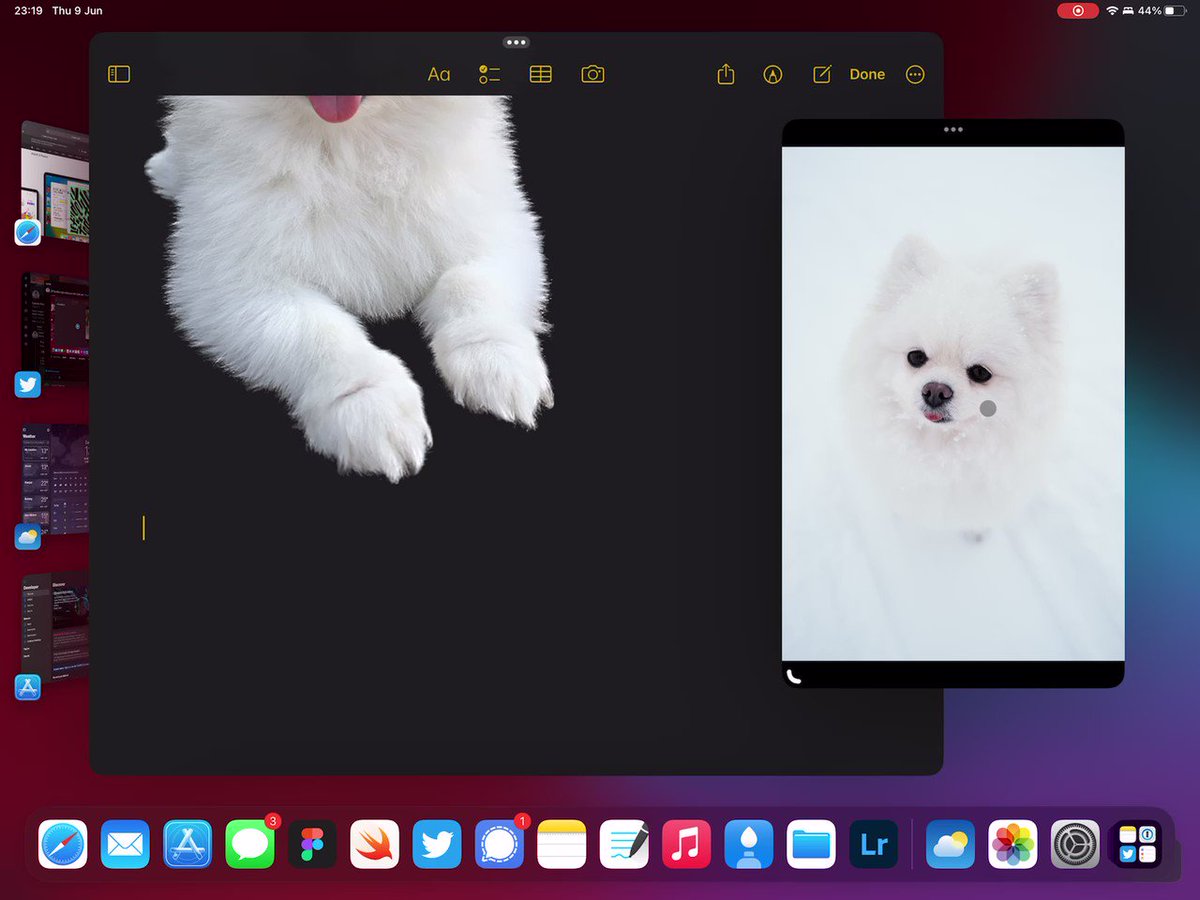
Task: Tap the Done button
Action: pyautogui.click(x=867, y=74)
